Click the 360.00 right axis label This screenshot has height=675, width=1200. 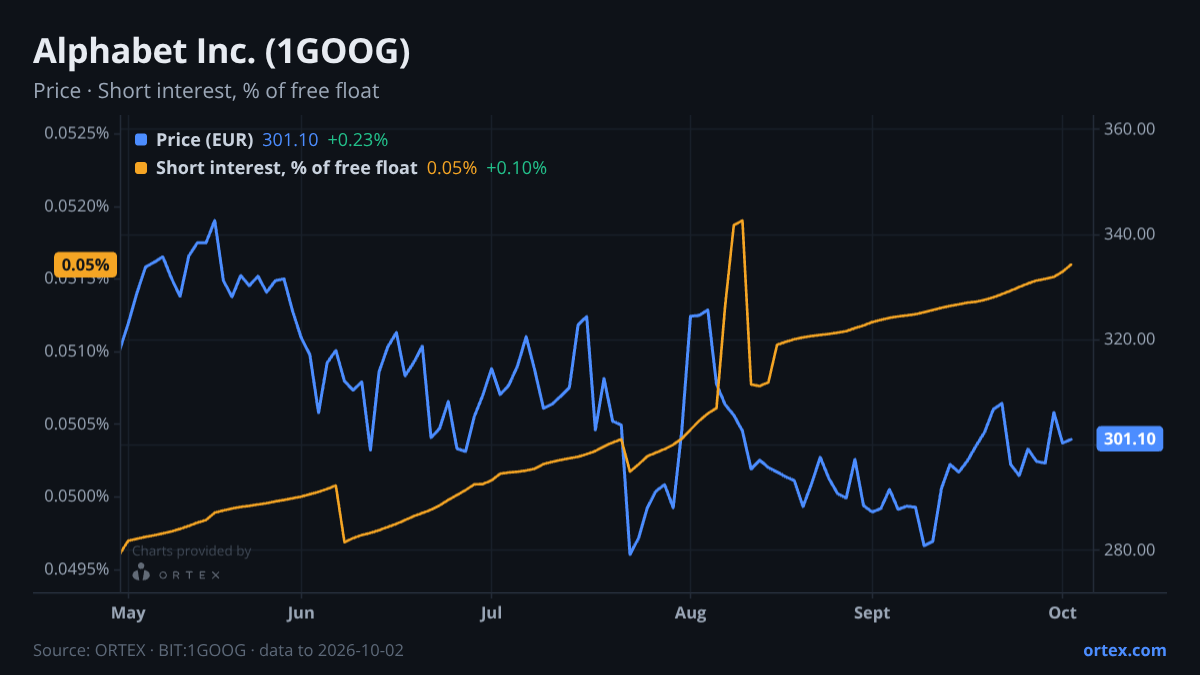[1130, 129]
